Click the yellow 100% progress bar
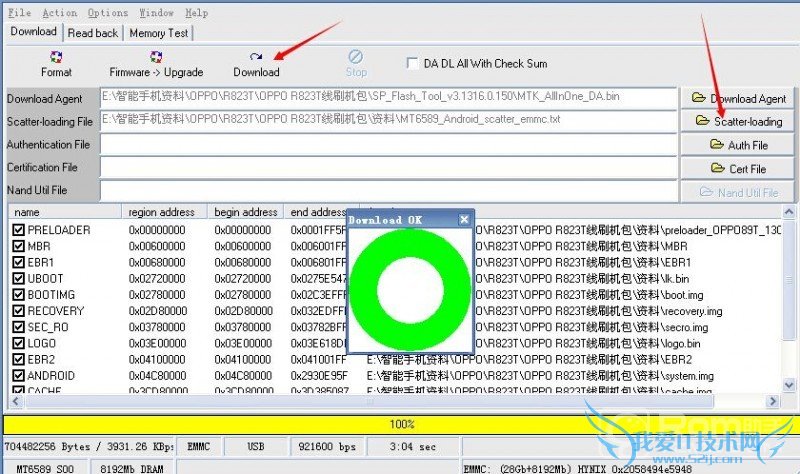The height and width of the screenshot is (474, 800). tap(400, 424)
